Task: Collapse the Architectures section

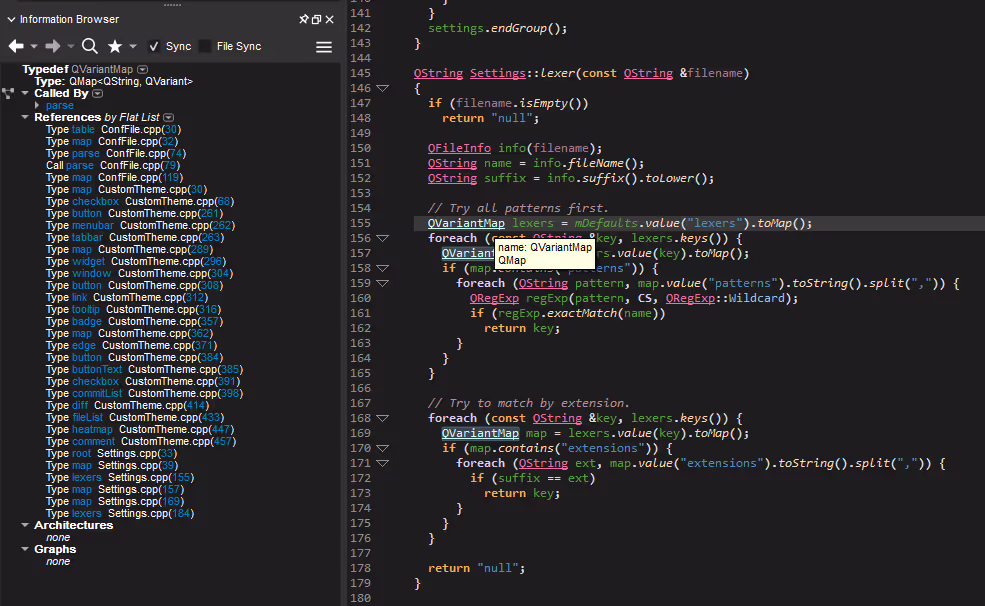Action: [25, 525]
